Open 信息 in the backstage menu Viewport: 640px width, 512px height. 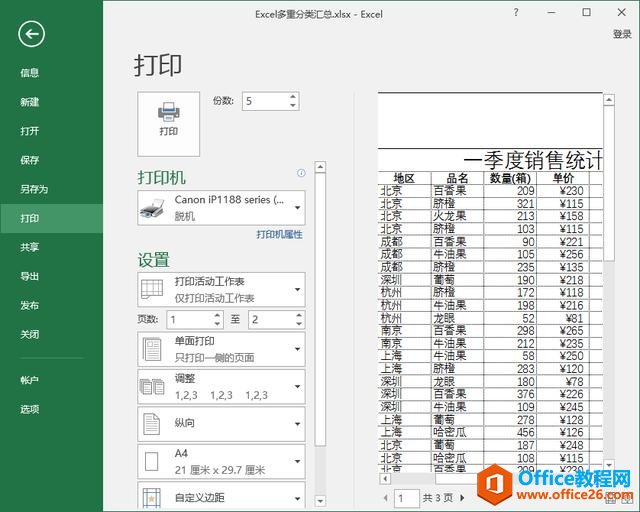(51, 73)
